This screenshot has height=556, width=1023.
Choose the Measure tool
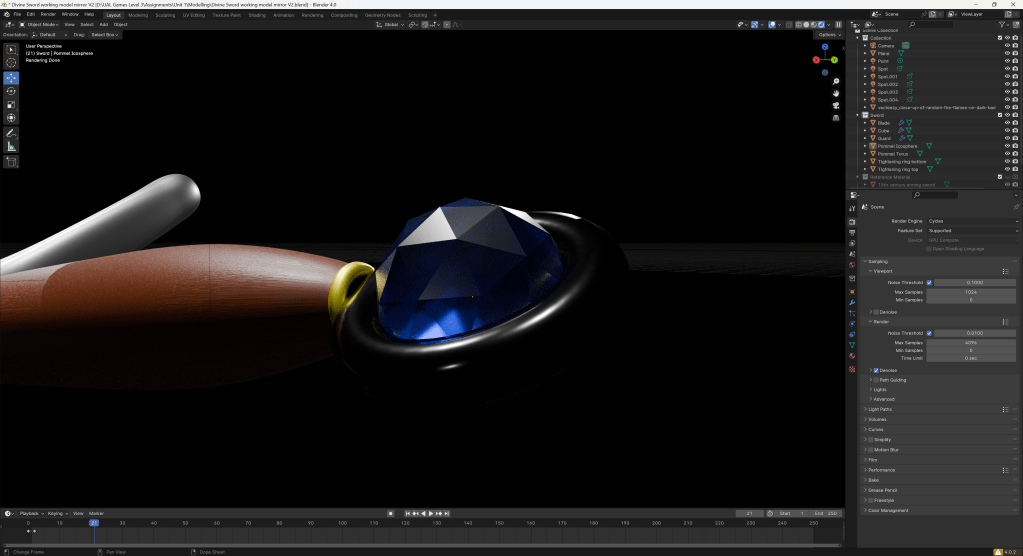tap(11, 147)
